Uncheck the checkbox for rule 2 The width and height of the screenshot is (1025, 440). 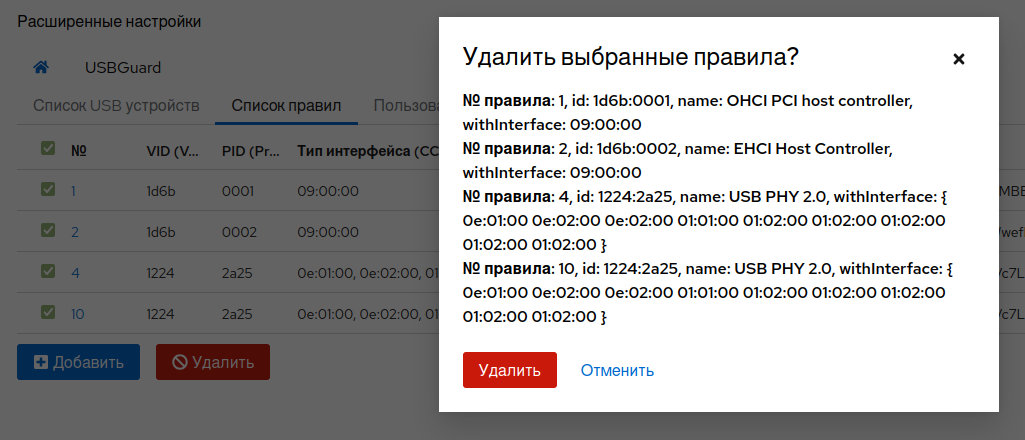pos(47,231)
